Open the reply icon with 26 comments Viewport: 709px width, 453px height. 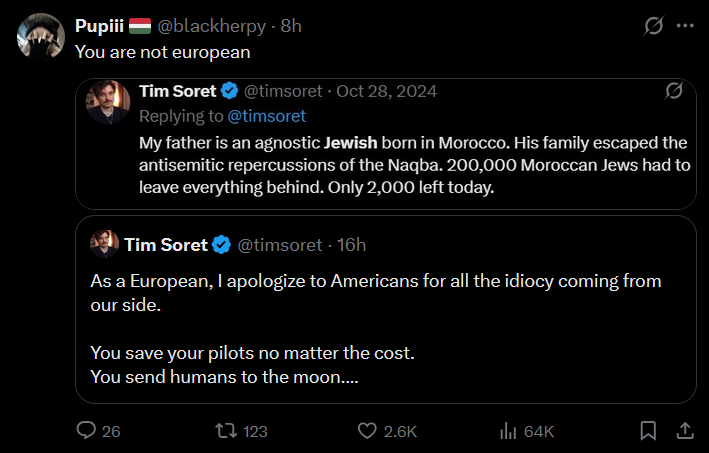click(x=86, y=430)
